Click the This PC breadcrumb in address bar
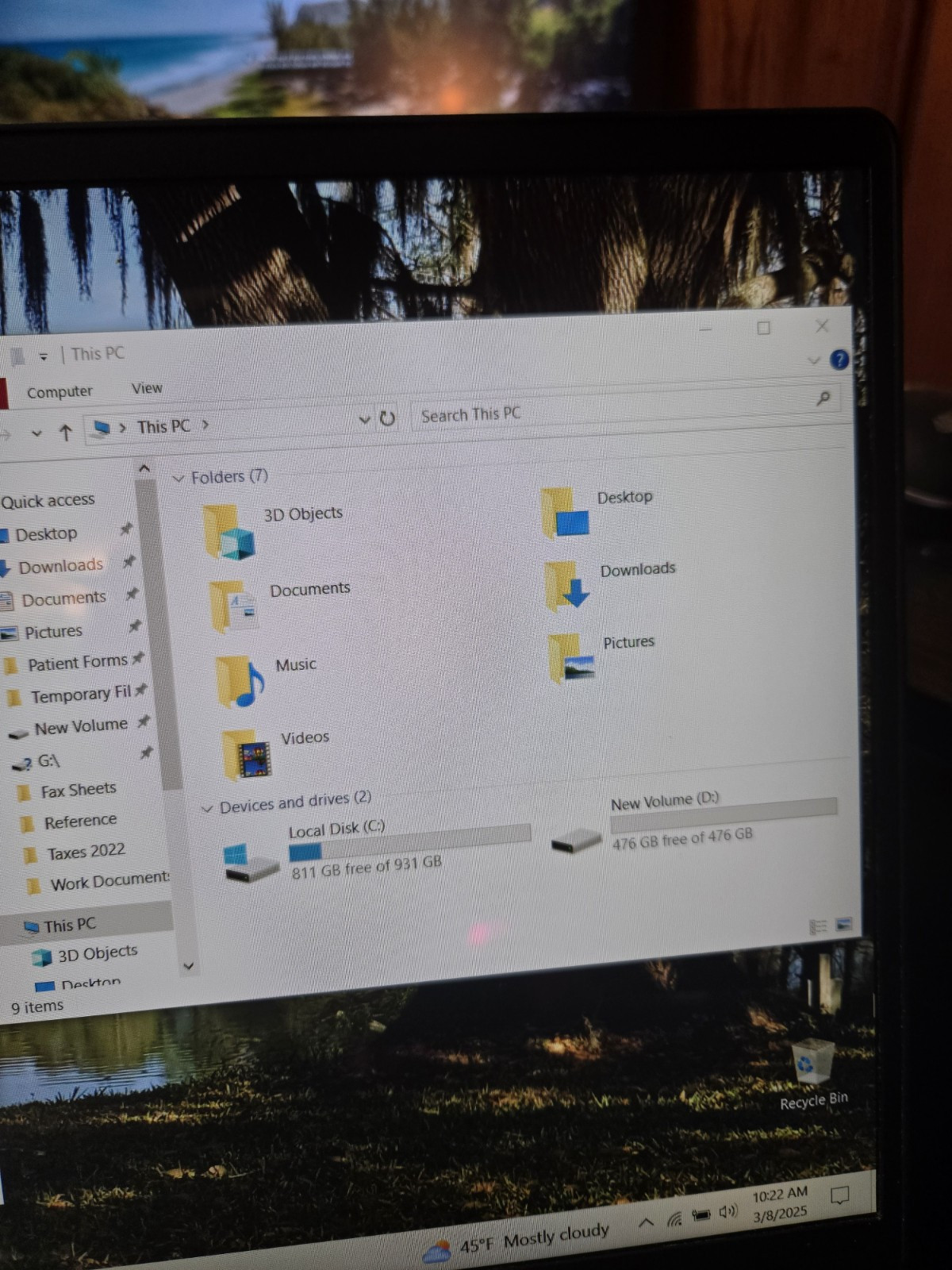Image resolution: width=952 pixels, height=1270 pixels. click(x=163, y=426)
